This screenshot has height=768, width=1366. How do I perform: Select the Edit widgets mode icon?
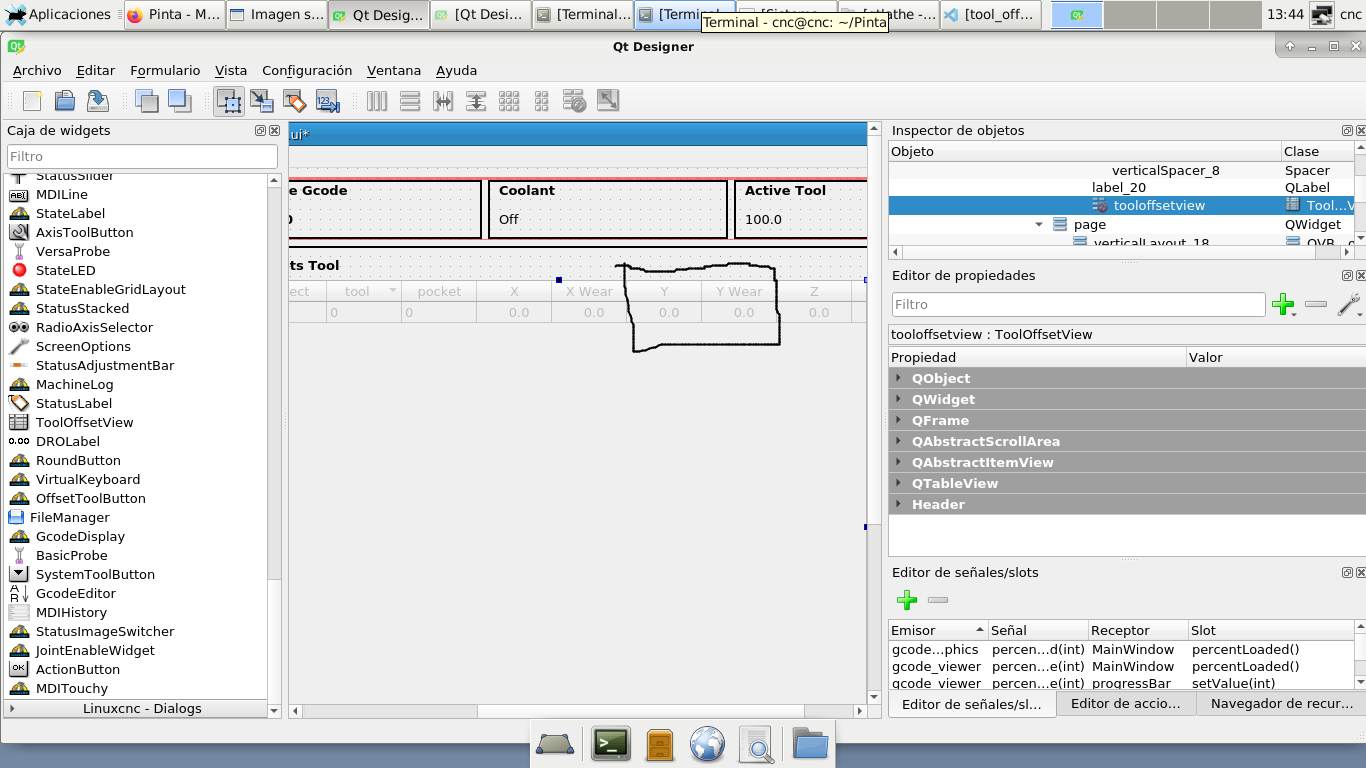coord(229,100)
